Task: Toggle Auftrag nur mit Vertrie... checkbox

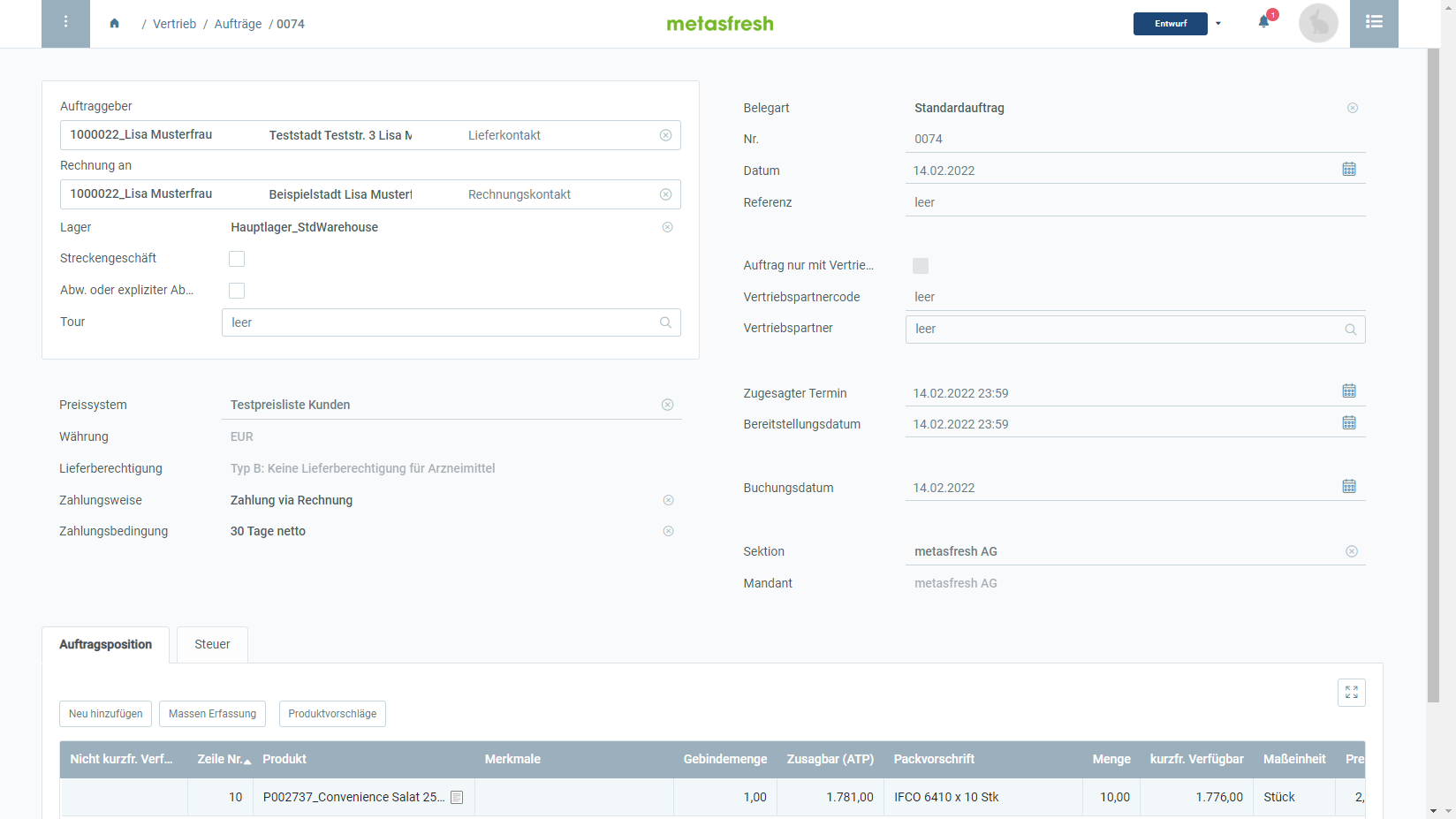Action: tap(920, 266)
